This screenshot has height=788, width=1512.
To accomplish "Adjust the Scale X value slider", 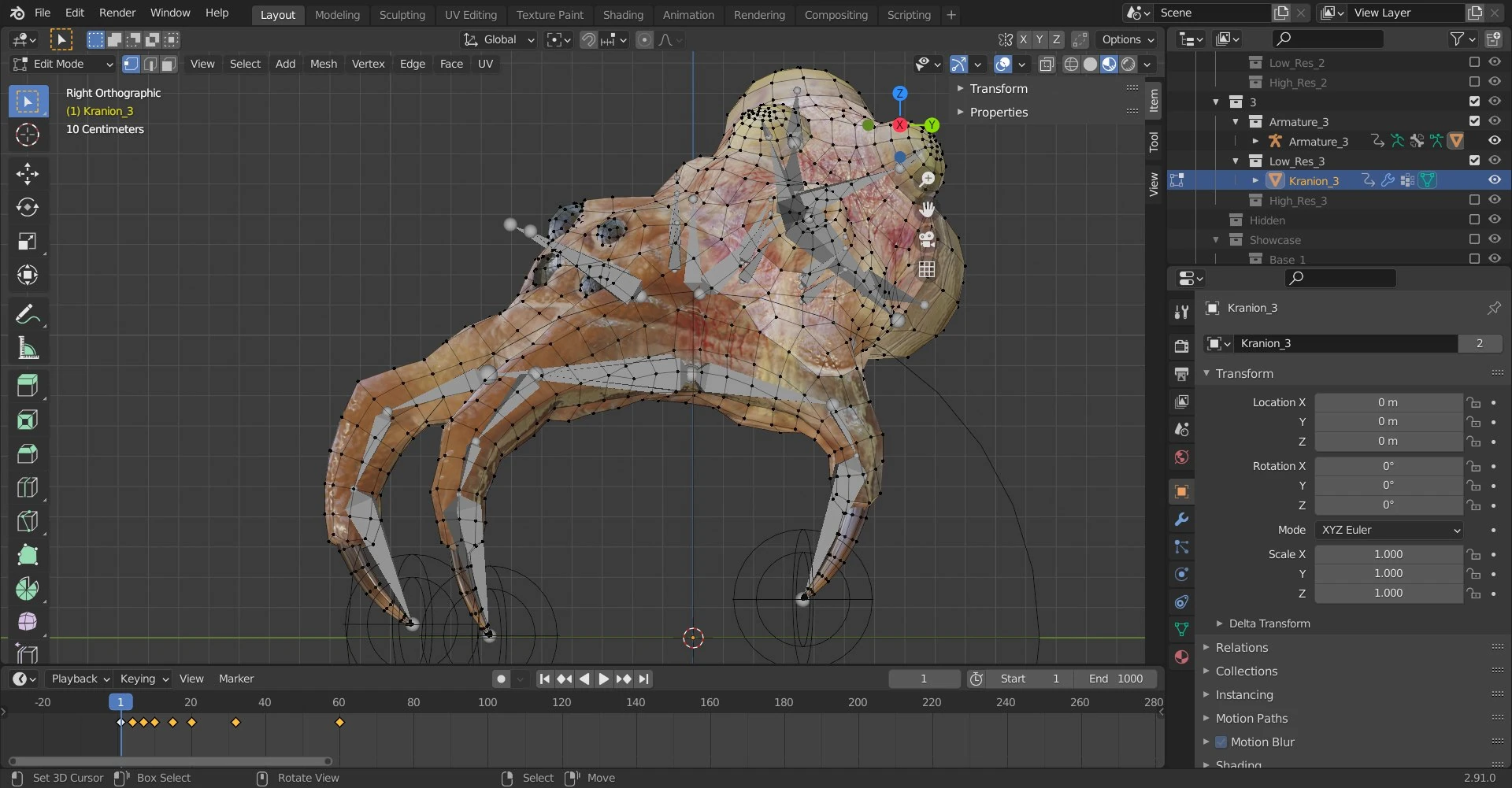I will [x=1388, y=554].
